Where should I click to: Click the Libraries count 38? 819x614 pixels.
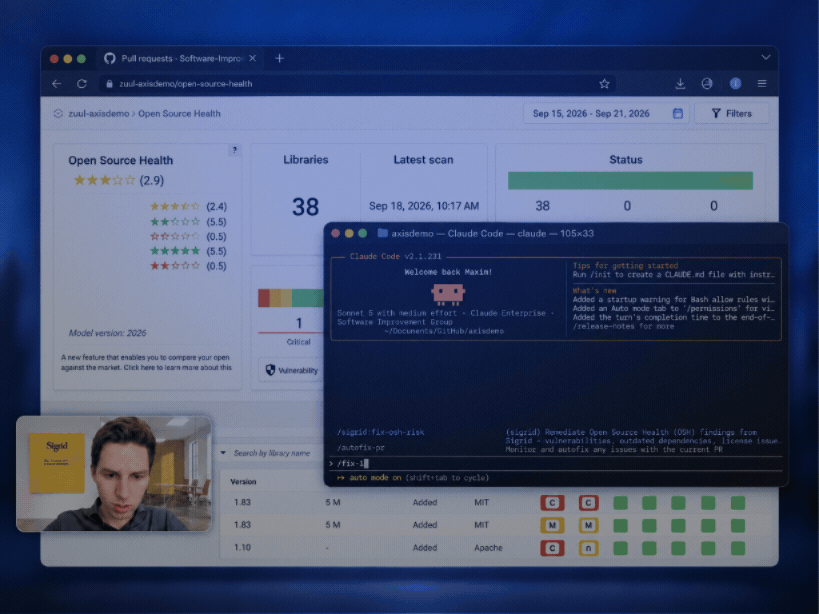[x=305, y=207]
